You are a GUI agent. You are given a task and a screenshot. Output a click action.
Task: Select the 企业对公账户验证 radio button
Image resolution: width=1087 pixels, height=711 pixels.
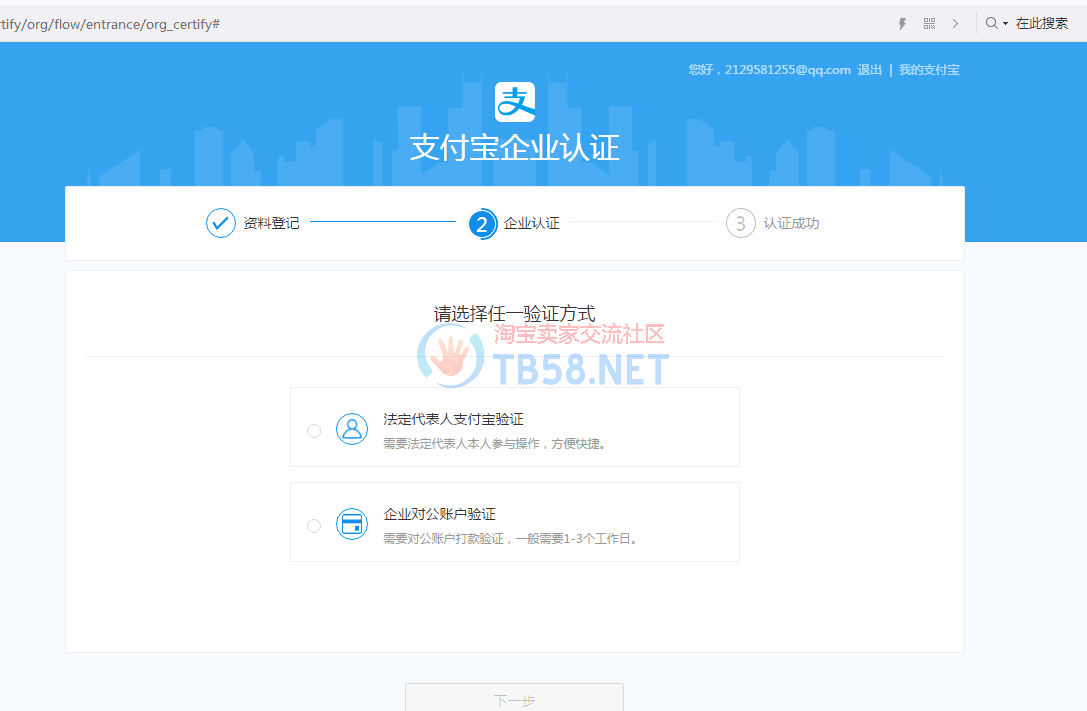pos(314,526)
